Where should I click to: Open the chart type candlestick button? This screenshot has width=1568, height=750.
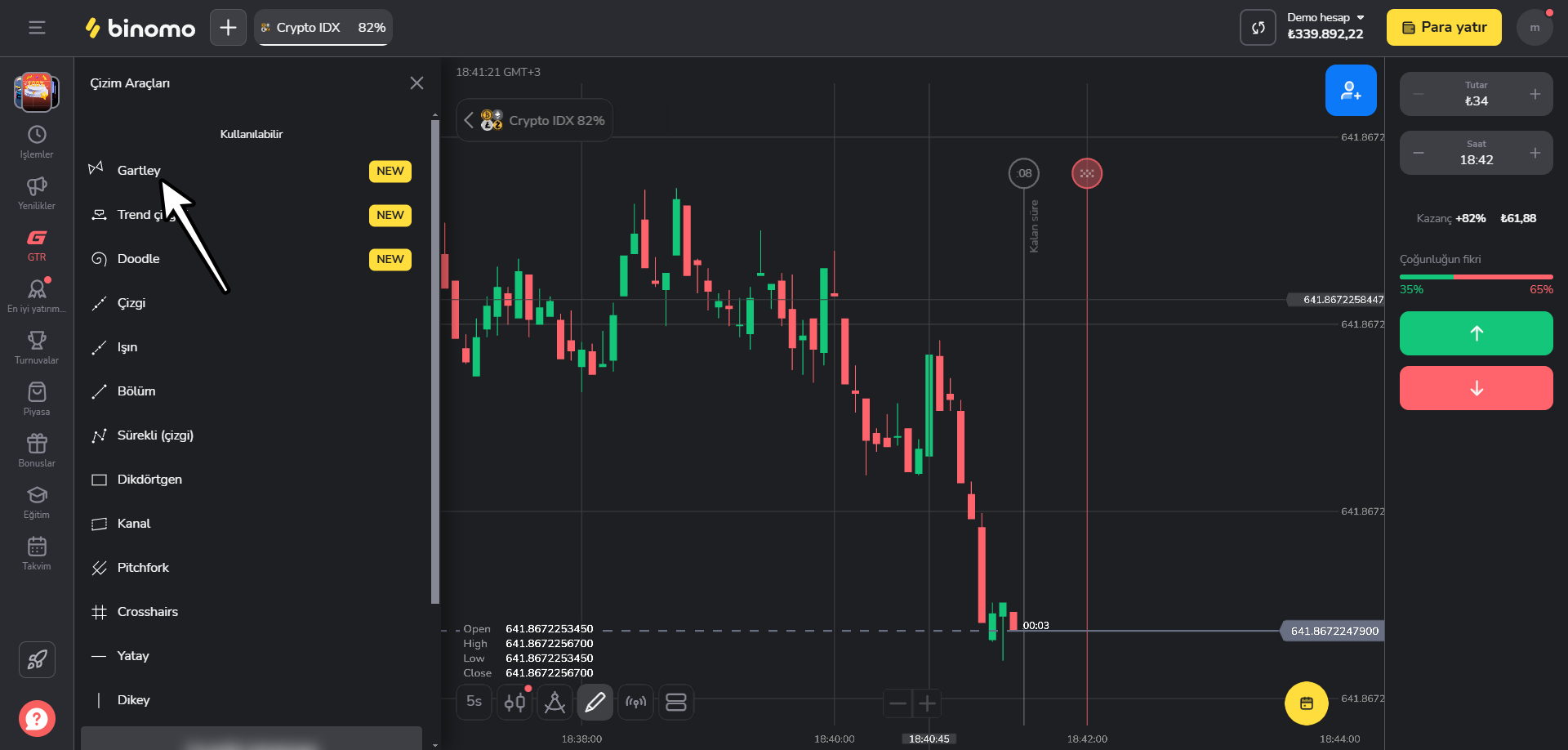pyautogui.click(x=514, y=702)
